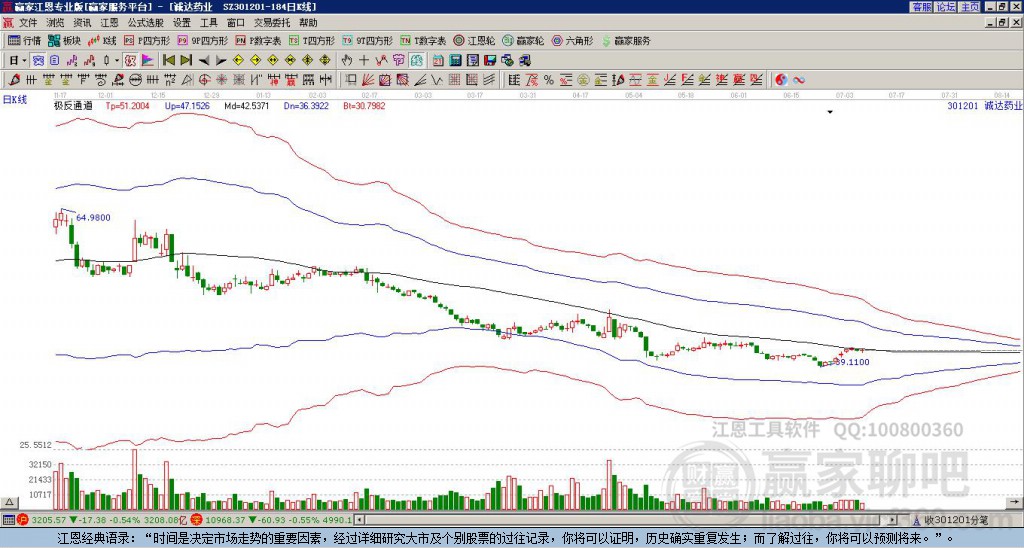
Task: Open the T四方形 tool
Action: (x=312, y=40)
